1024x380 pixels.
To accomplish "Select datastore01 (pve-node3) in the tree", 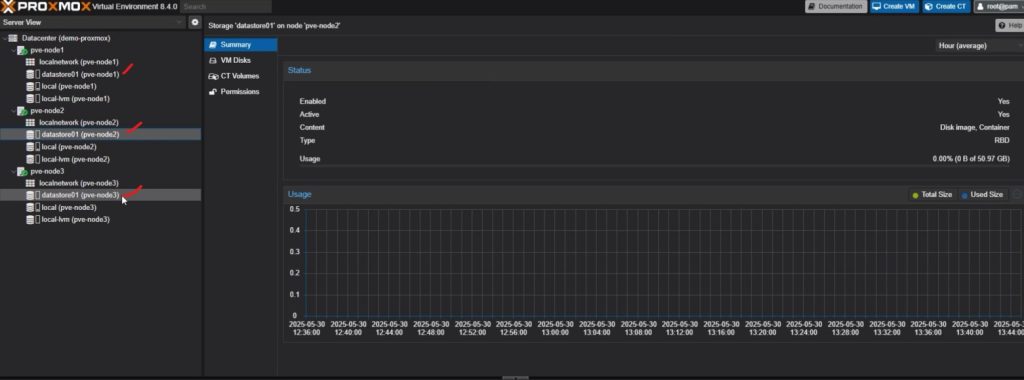I will [101, 195].
